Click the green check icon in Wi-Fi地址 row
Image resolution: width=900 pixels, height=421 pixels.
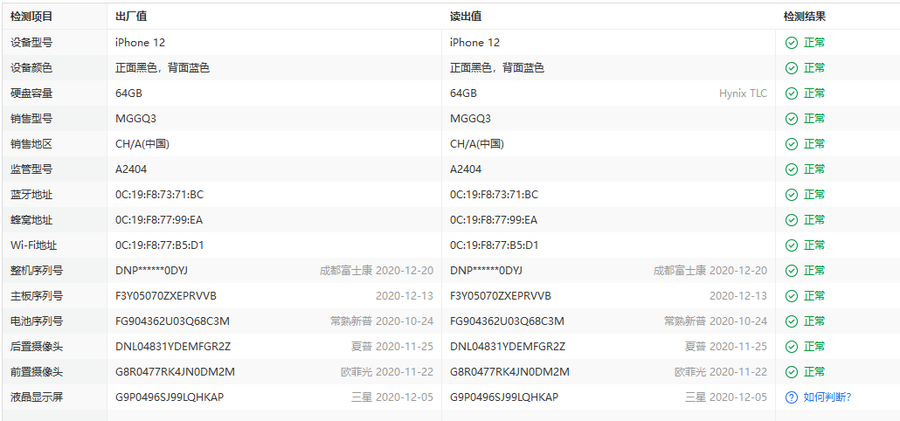tap(792, 245)
